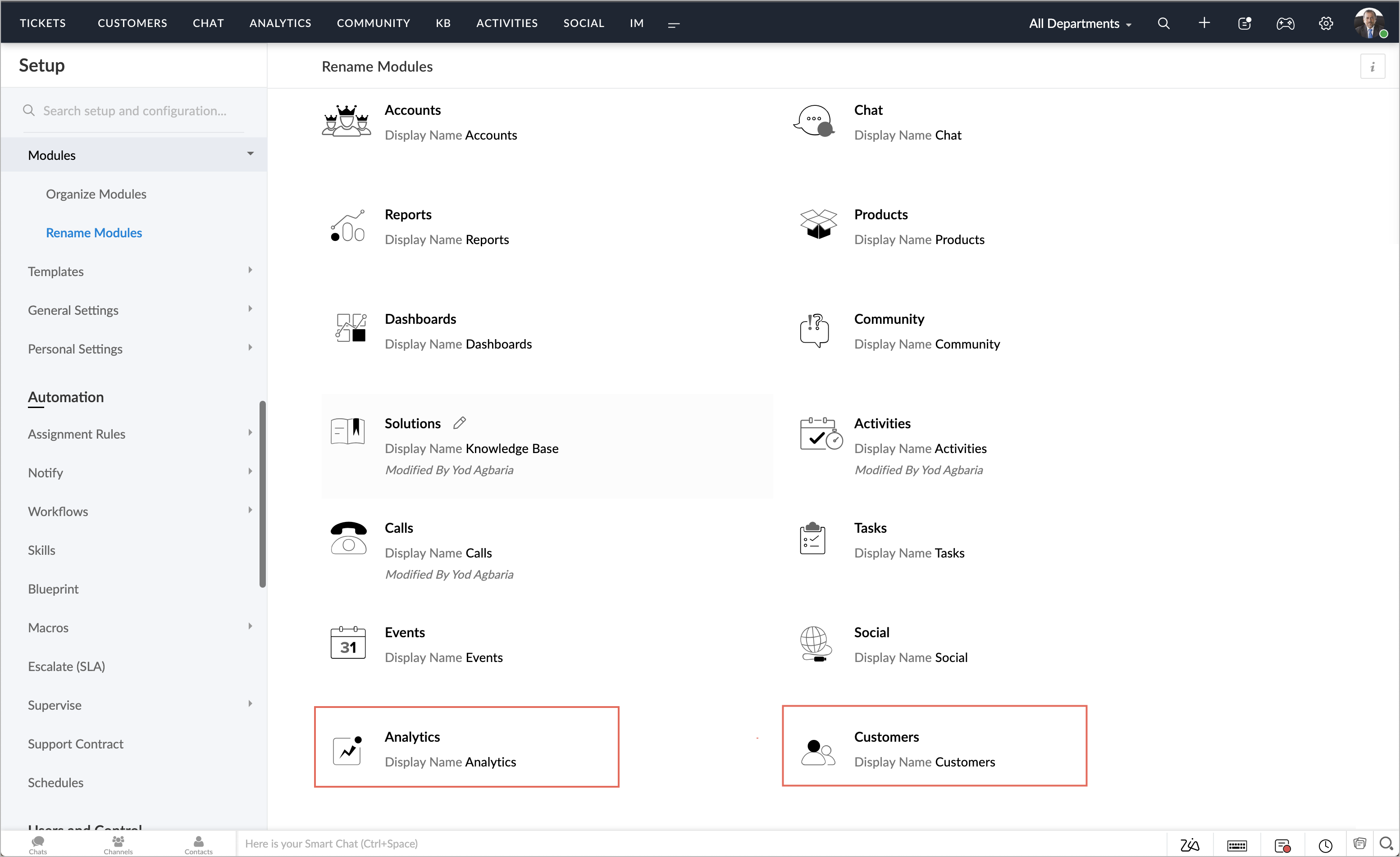1400x857 pixels.
Task: Click the Calls module telephone icon
Action: 348,538
